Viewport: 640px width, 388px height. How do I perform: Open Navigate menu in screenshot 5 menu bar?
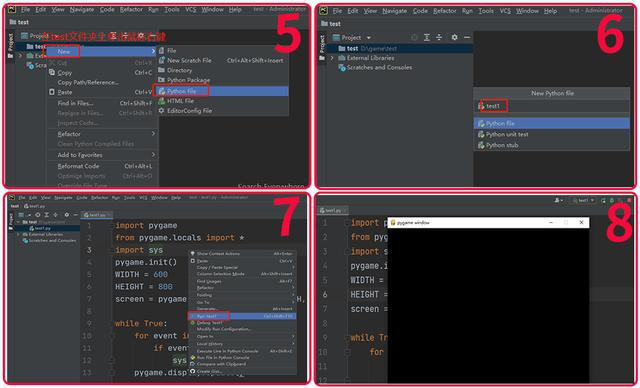tap(82, 9)
